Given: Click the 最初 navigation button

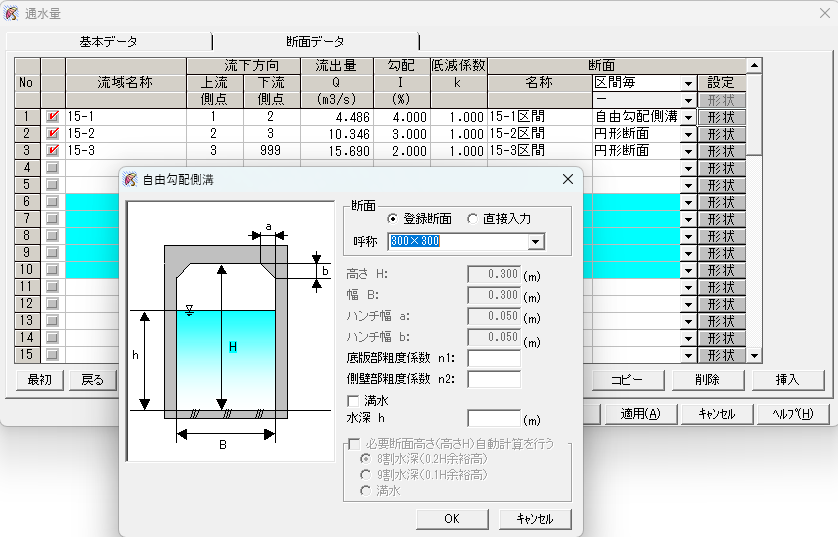Looking at the screenshot, I should tap(39, 380).
